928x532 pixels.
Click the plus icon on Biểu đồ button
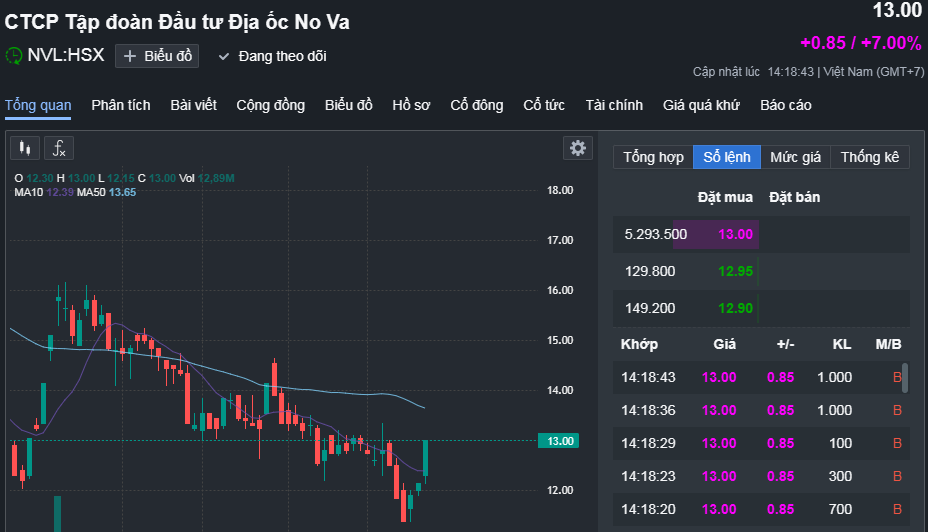coord(129,56)
